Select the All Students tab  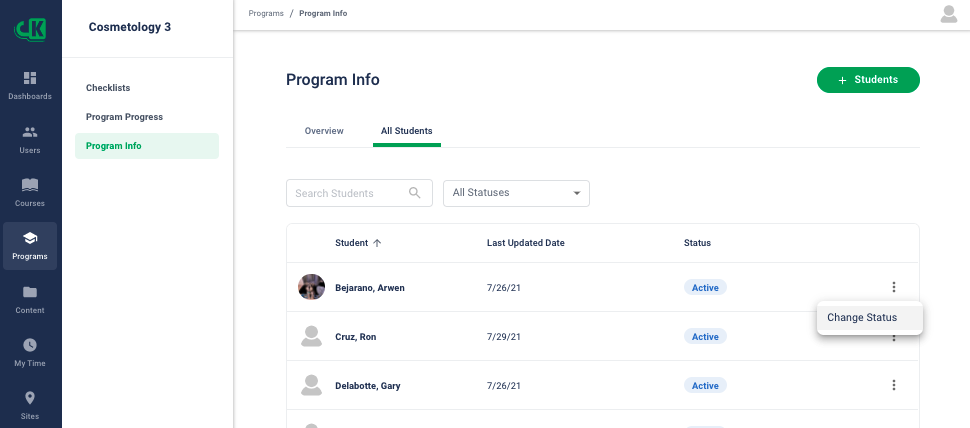pos(406,131)
